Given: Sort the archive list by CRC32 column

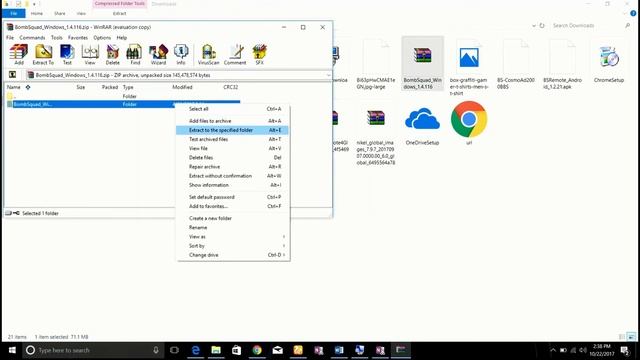Looking at the screenshot, I should click(231, 87).
